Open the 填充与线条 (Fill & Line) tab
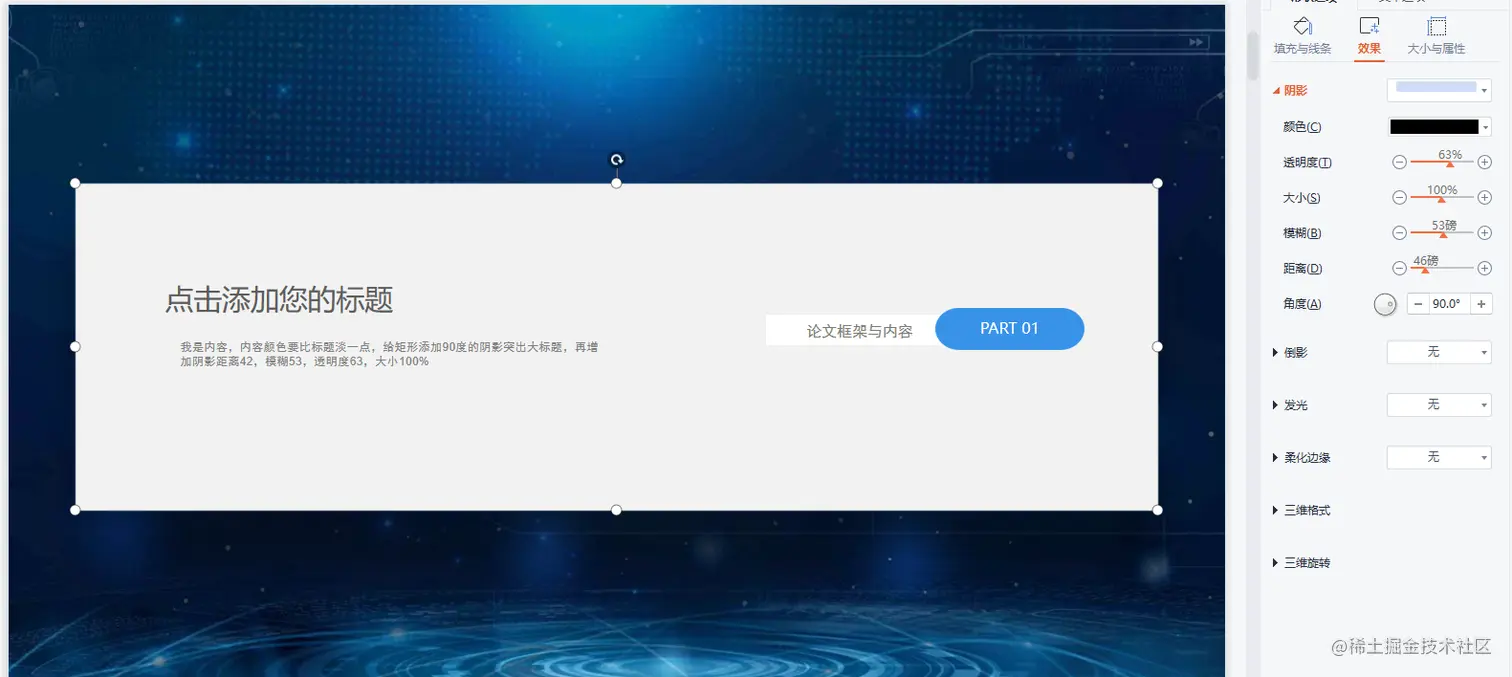 1302,38
